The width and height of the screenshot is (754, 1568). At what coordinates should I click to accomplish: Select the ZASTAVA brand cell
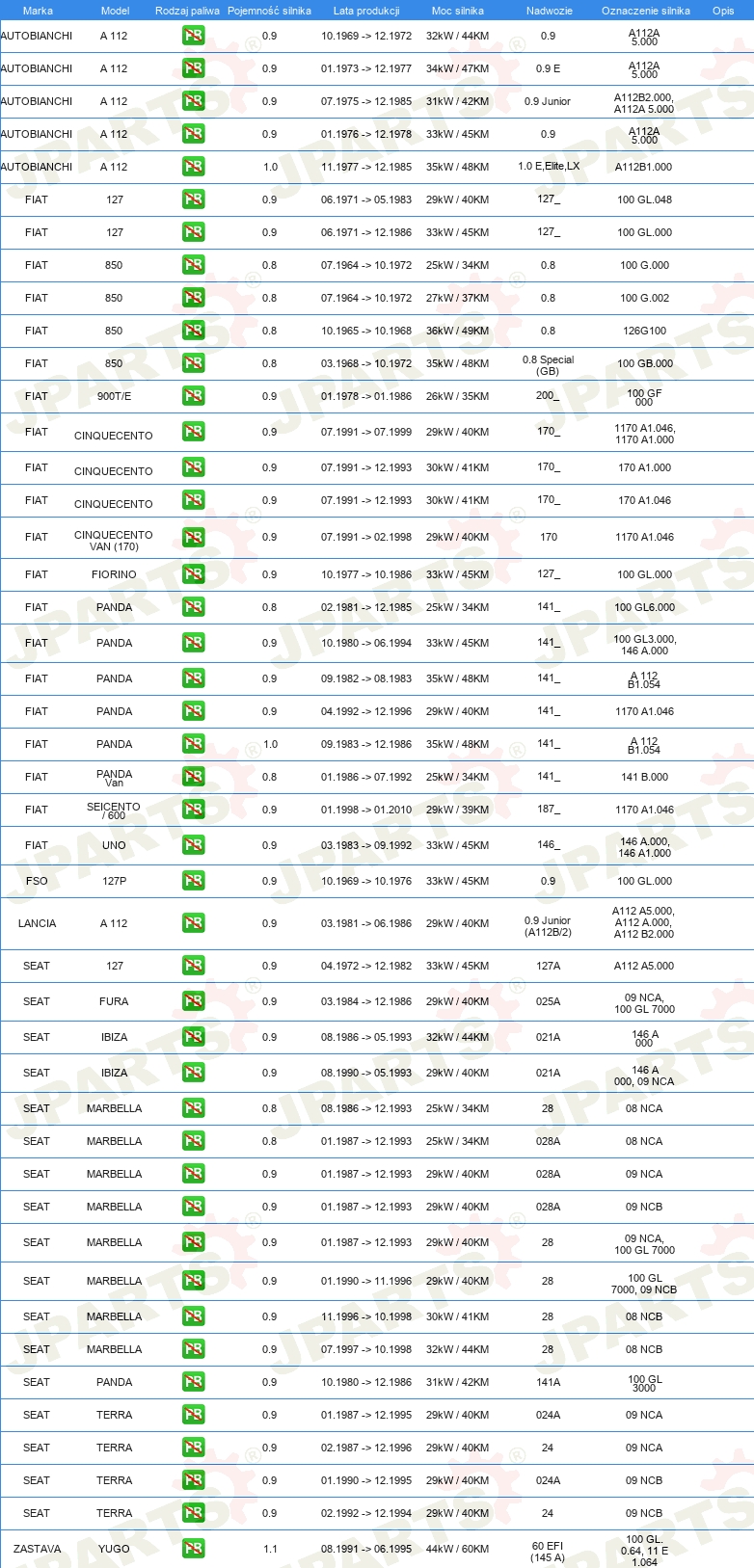(37, 1549)
